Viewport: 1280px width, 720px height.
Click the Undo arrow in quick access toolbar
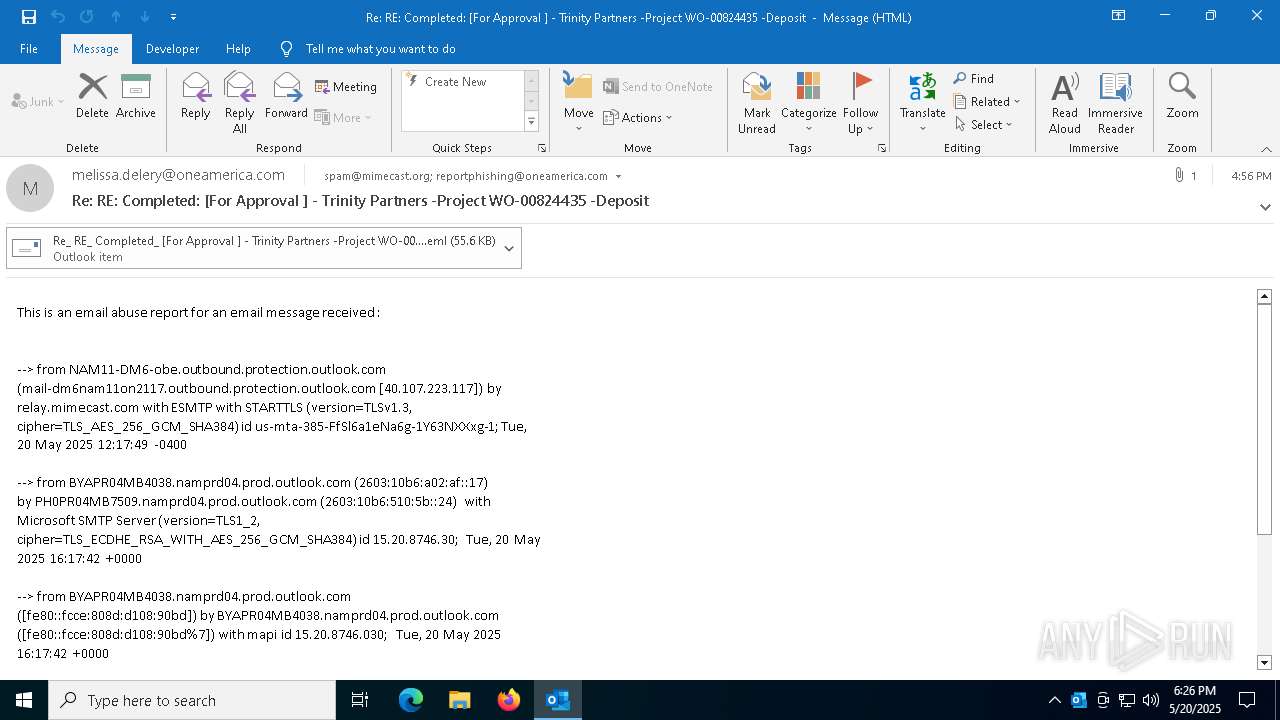(58, 17)
